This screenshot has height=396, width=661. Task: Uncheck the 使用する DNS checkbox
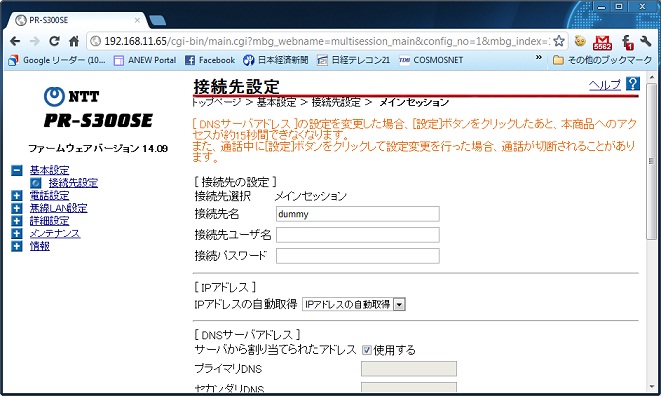point(367,350)
